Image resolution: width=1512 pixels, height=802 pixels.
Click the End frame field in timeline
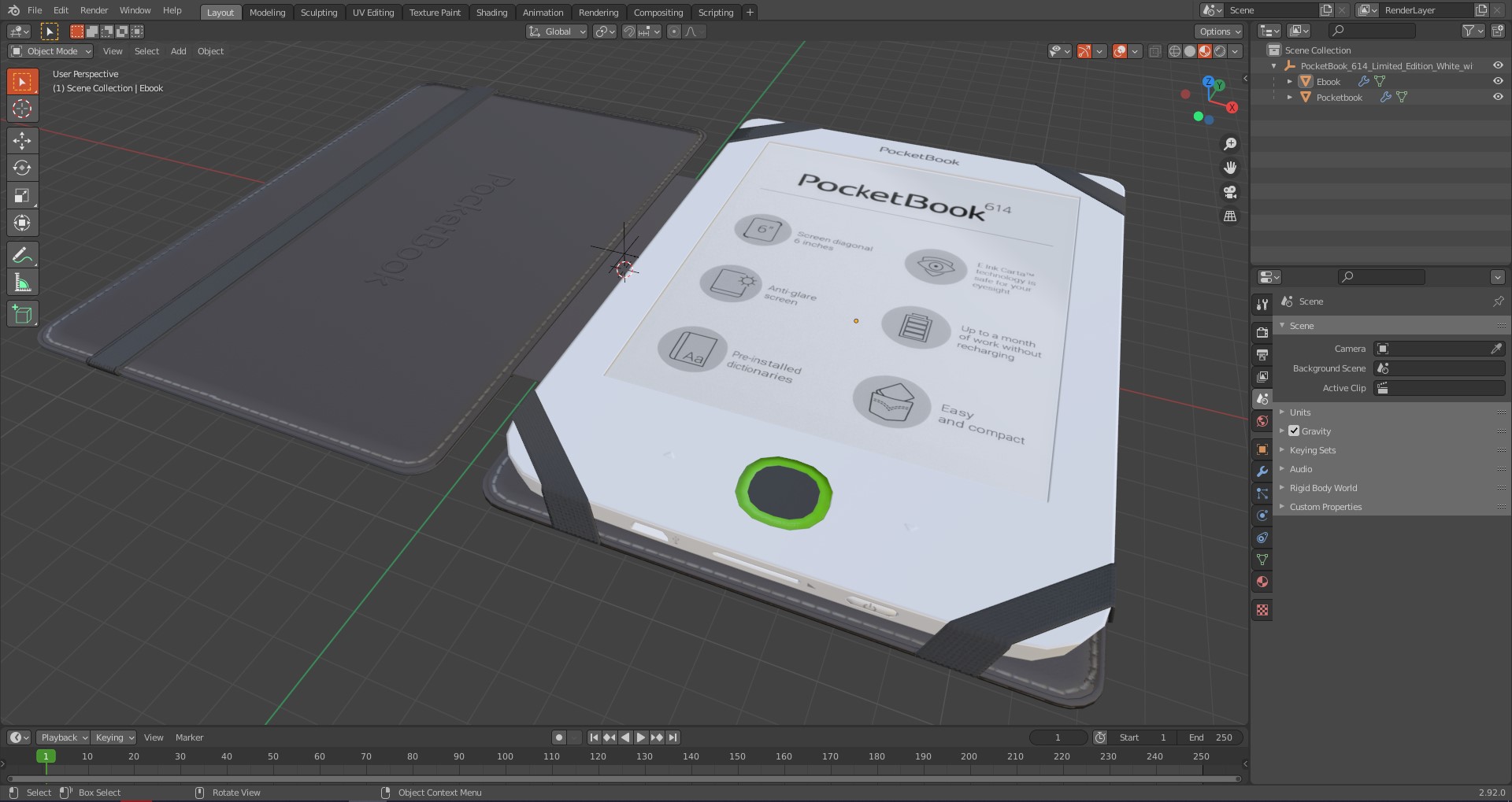pyautogui.click(x=1210, y=737)
